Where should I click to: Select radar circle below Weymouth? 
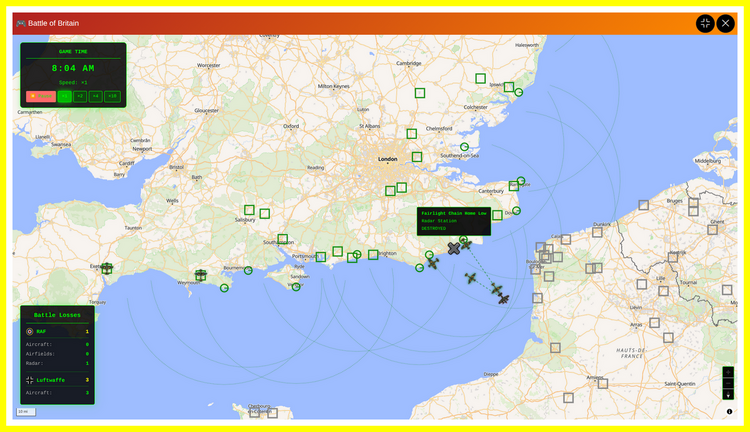[224, 288]
